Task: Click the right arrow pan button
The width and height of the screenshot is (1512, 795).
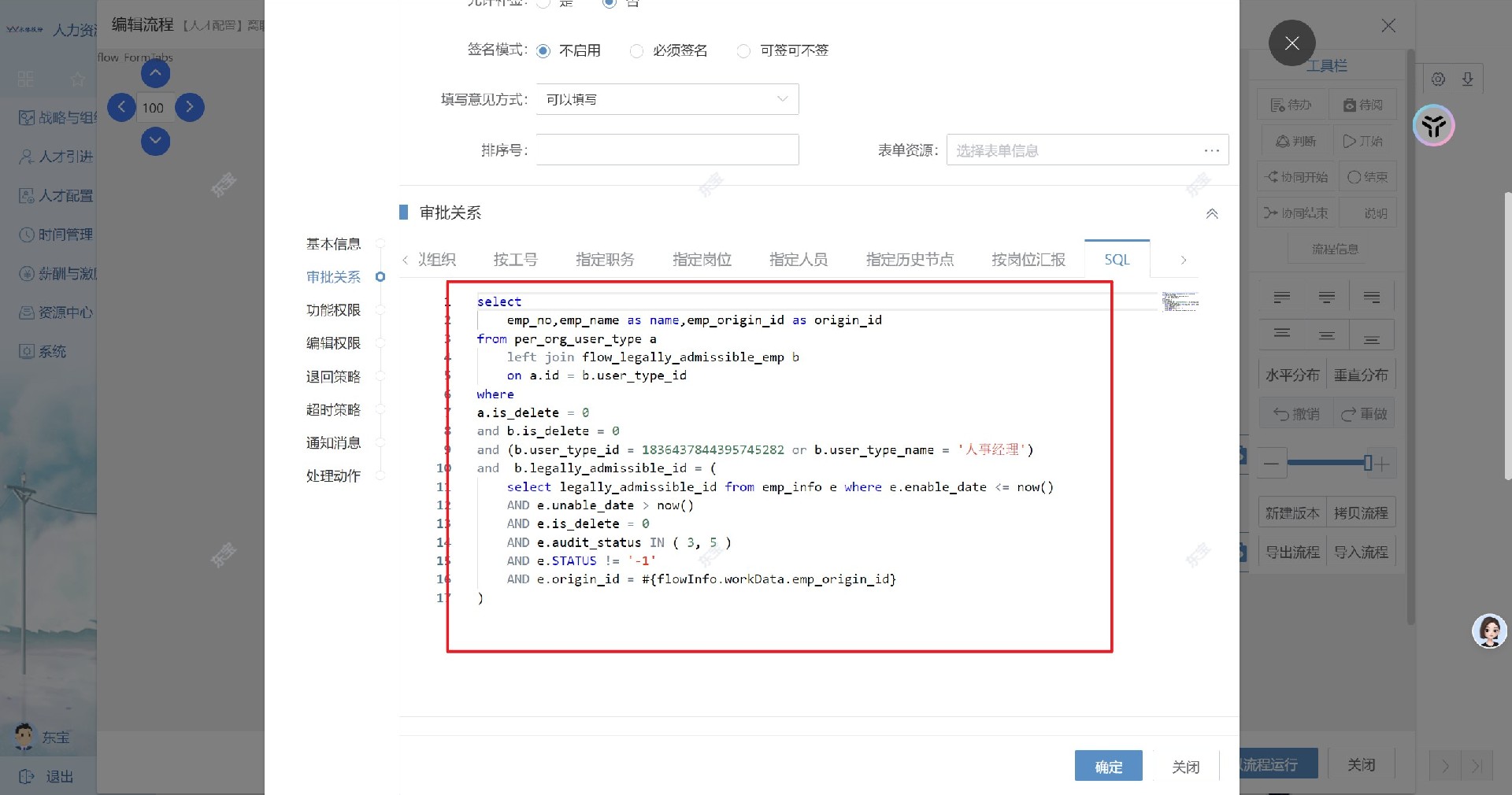Action: click(190, 107)
